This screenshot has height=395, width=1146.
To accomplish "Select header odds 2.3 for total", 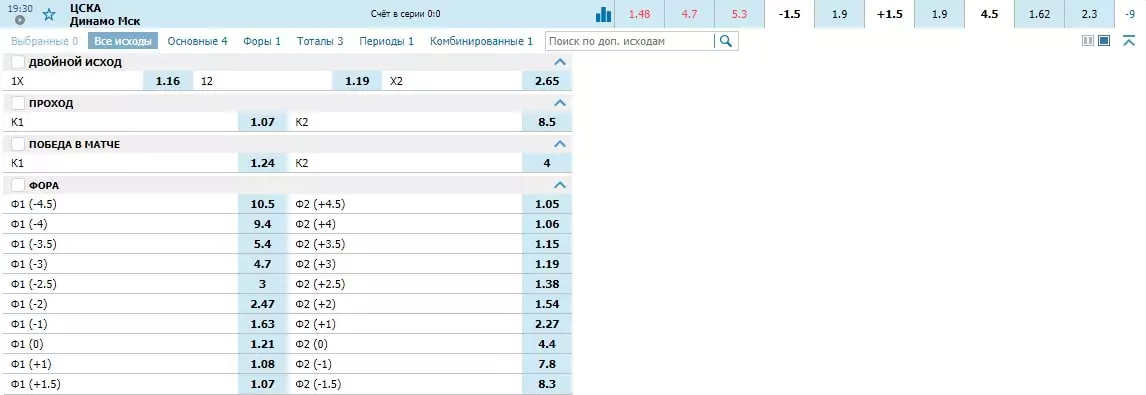I will (x=1089, y=14).
